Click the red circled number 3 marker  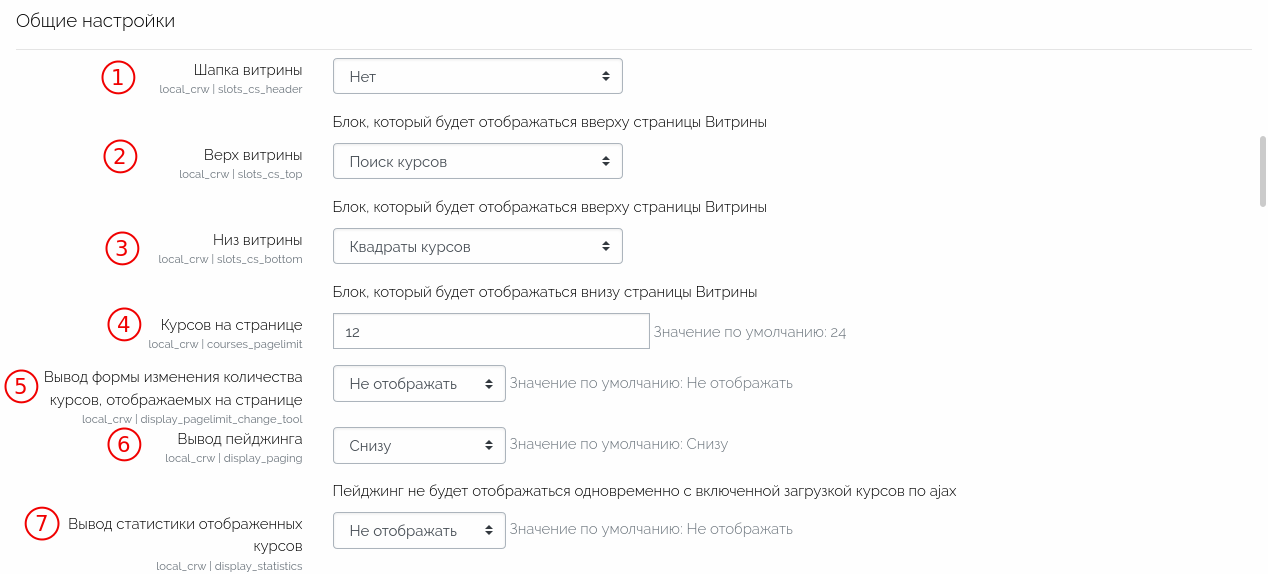(122, 248)
